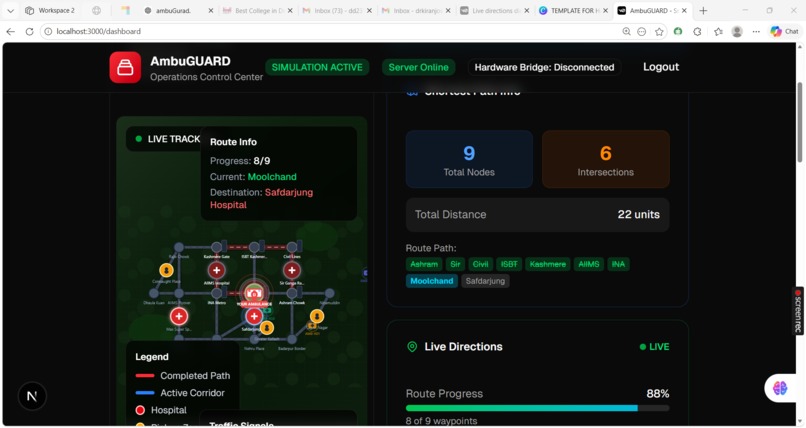806x428 pixels.
Task: Go back with browser back arrow
Action: (x=10, y=31)
